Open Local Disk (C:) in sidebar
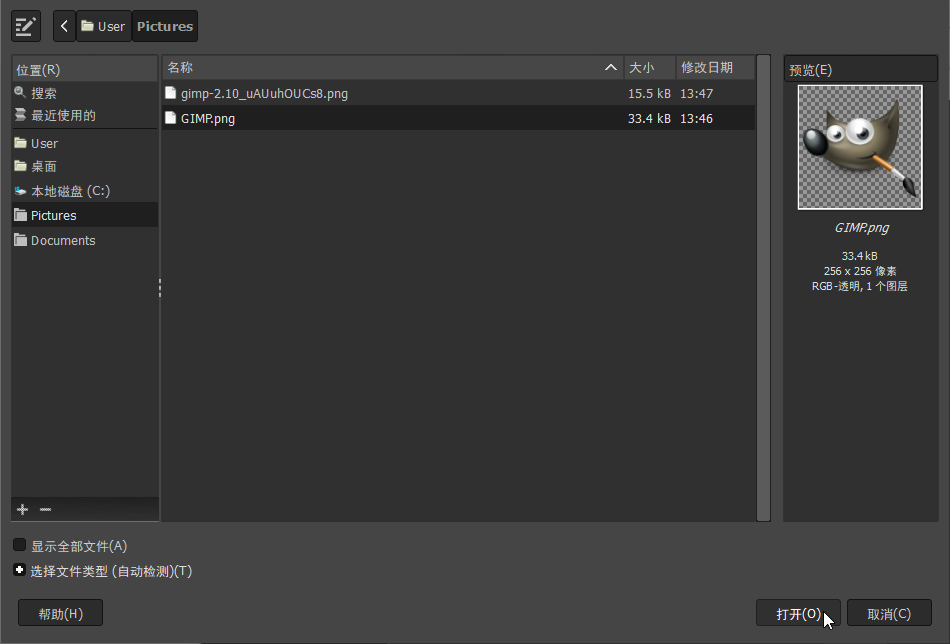 [85, 191]
